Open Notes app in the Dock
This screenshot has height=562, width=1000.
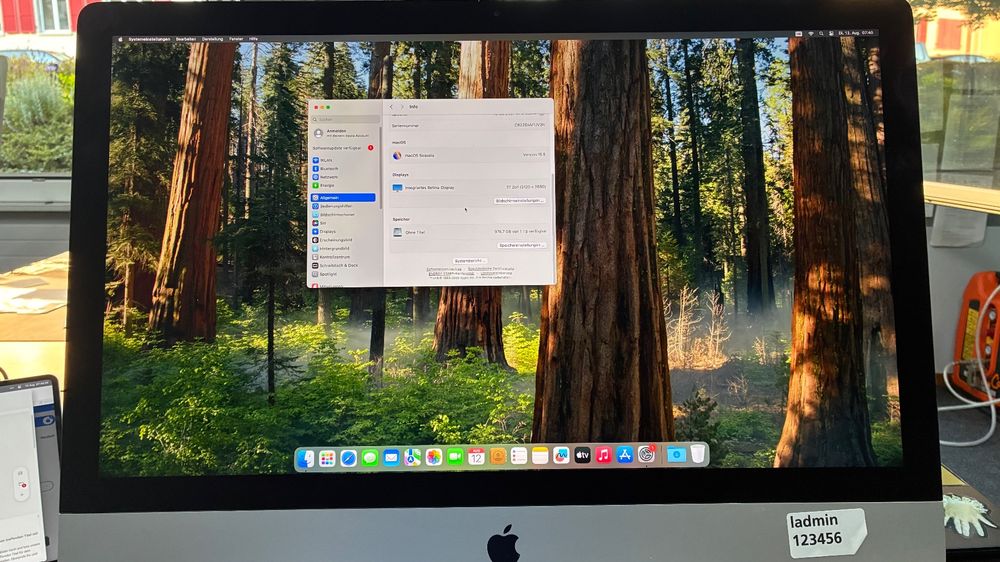[540, 455]
